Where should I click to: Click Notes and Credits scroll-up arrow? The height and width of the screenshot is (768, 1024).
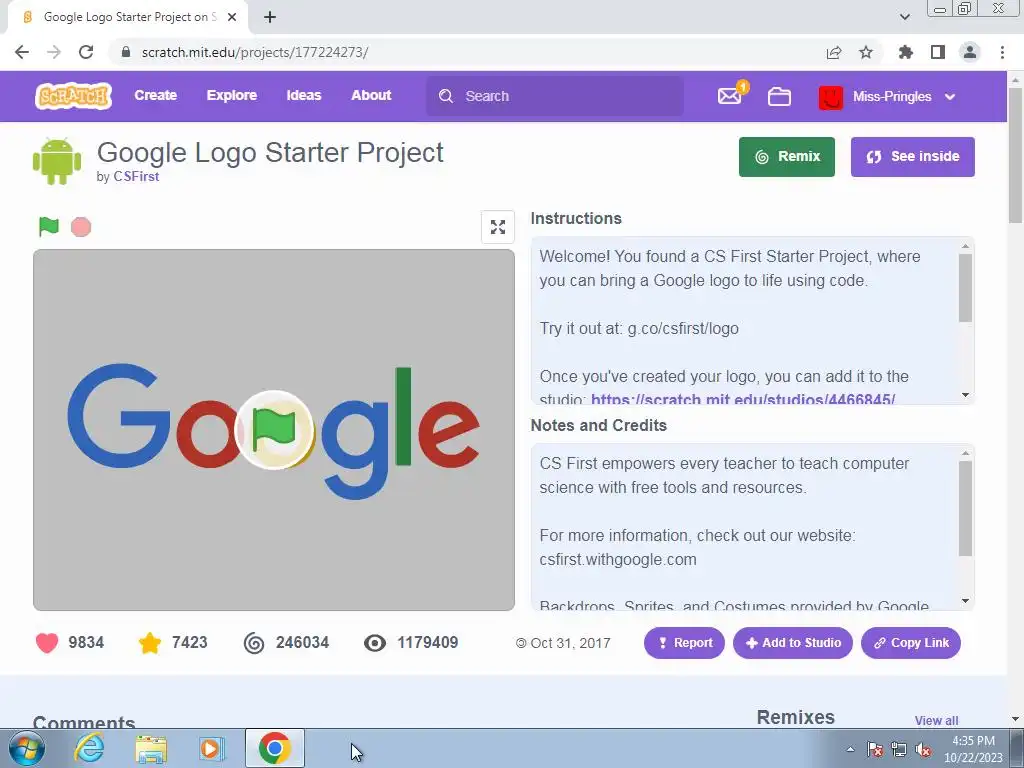[965, 453]
